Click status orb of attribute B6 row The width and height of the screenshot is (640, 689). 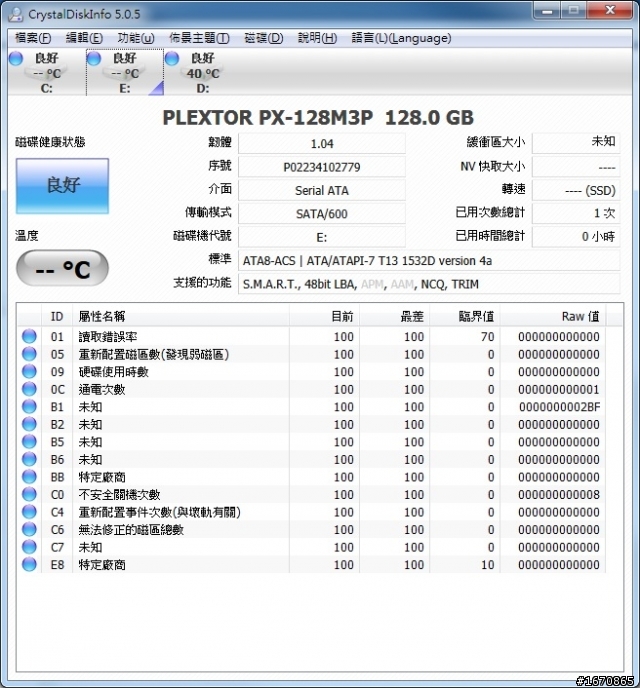[29, 459]
